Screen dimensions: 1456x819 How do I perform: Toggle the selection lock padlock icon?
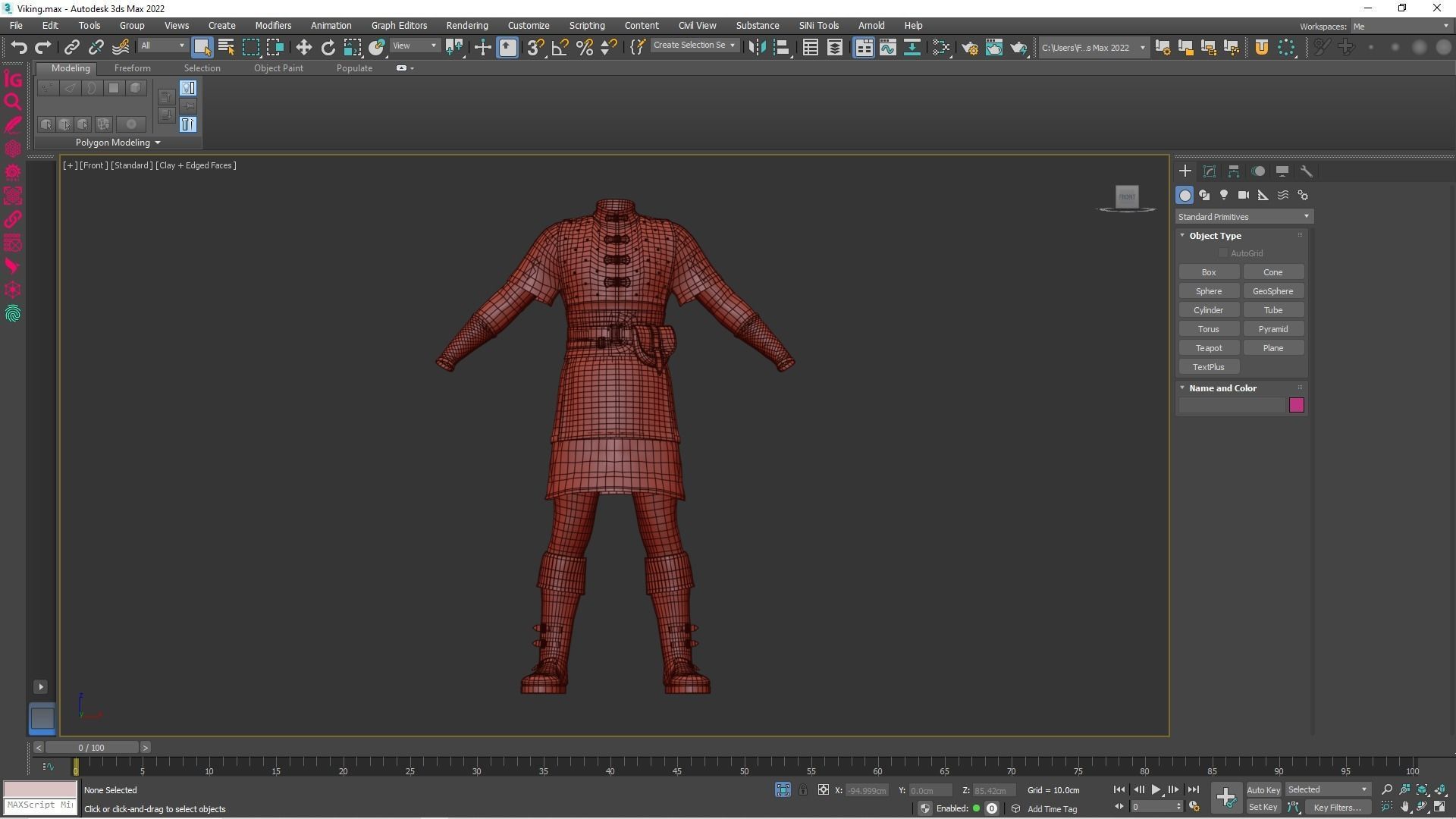tap(803, 789)
